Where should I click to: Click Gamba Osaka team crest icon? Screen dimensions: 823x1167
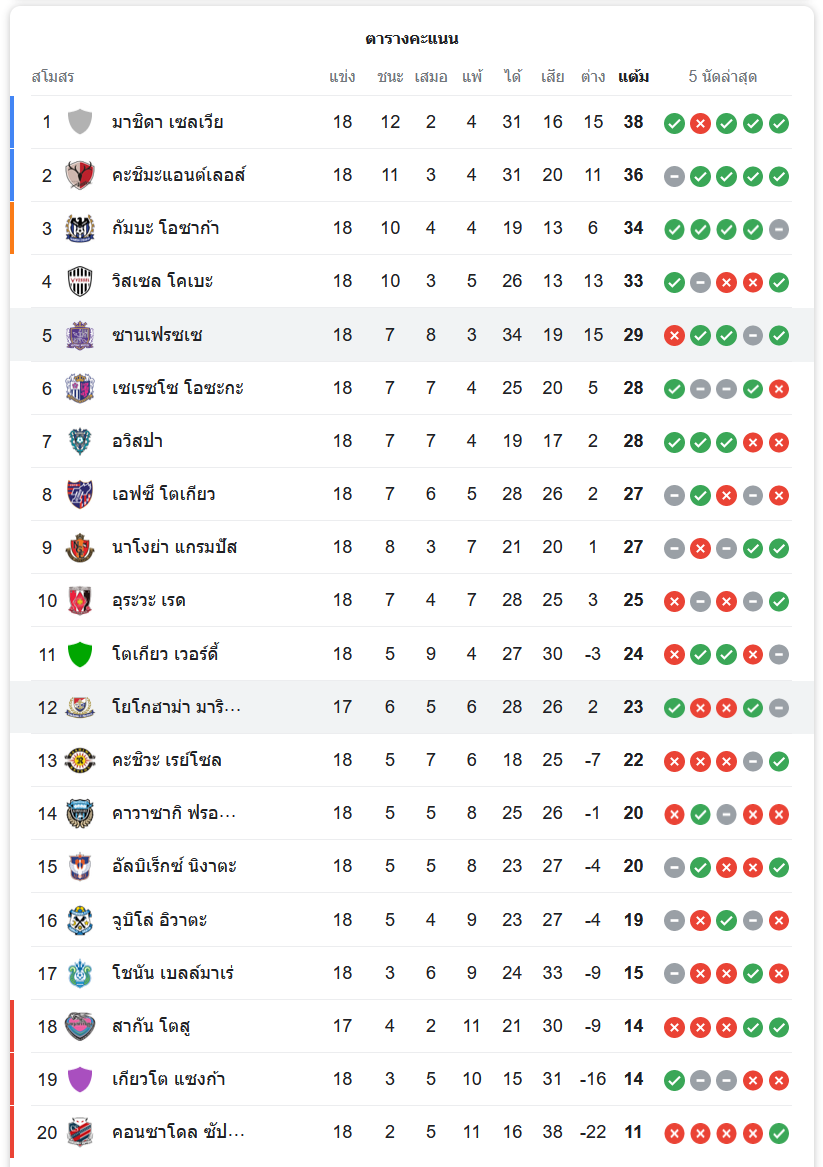click(x=80, y=228)
